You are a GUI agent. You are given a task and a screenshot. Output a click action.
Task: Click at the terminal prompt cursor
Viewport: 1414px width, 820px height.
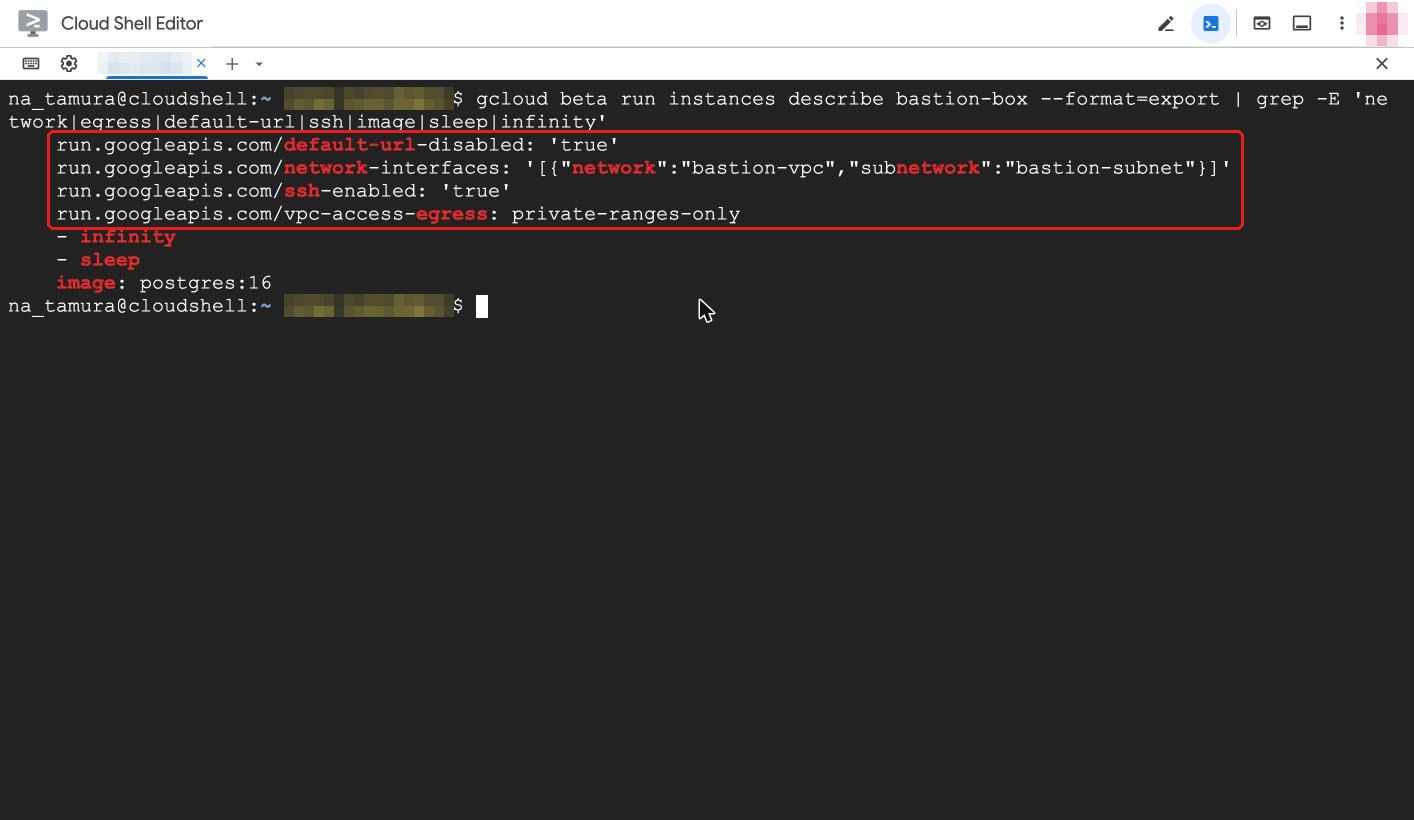(x=482, y=306)
